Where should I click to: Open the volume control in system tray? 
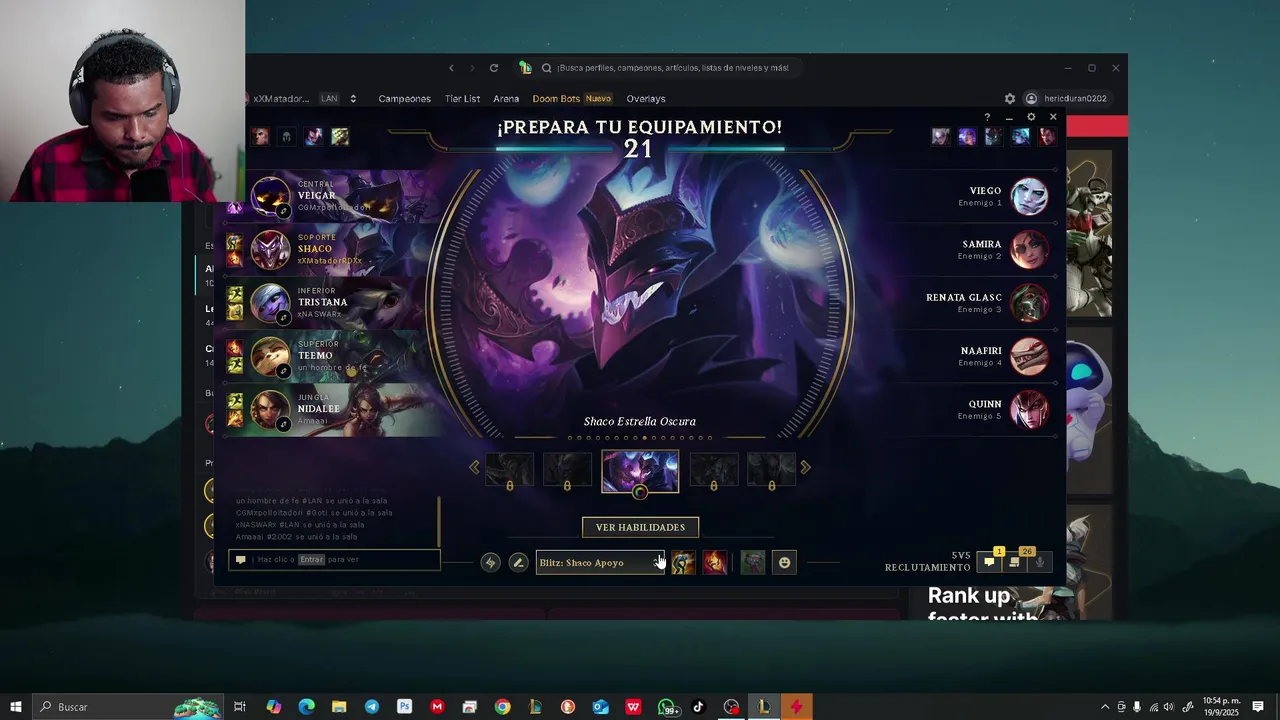(1168, 707)
